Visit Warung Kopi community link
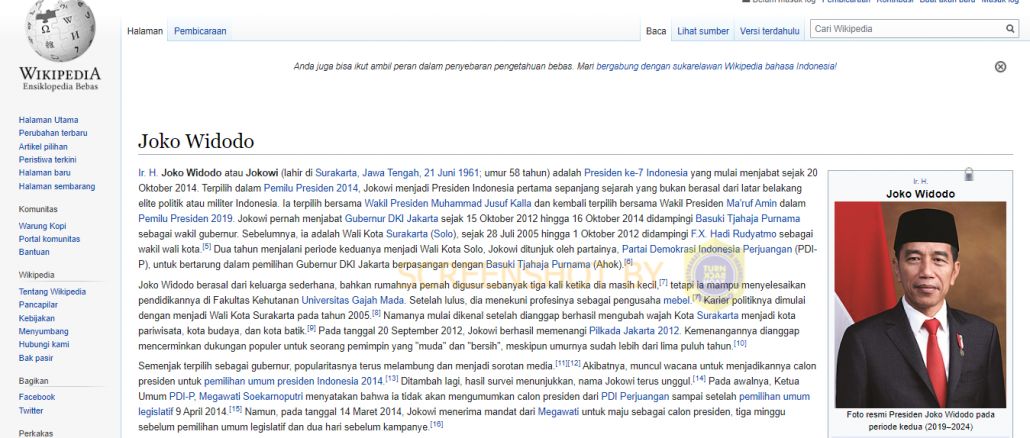 (x=42, y=226)
